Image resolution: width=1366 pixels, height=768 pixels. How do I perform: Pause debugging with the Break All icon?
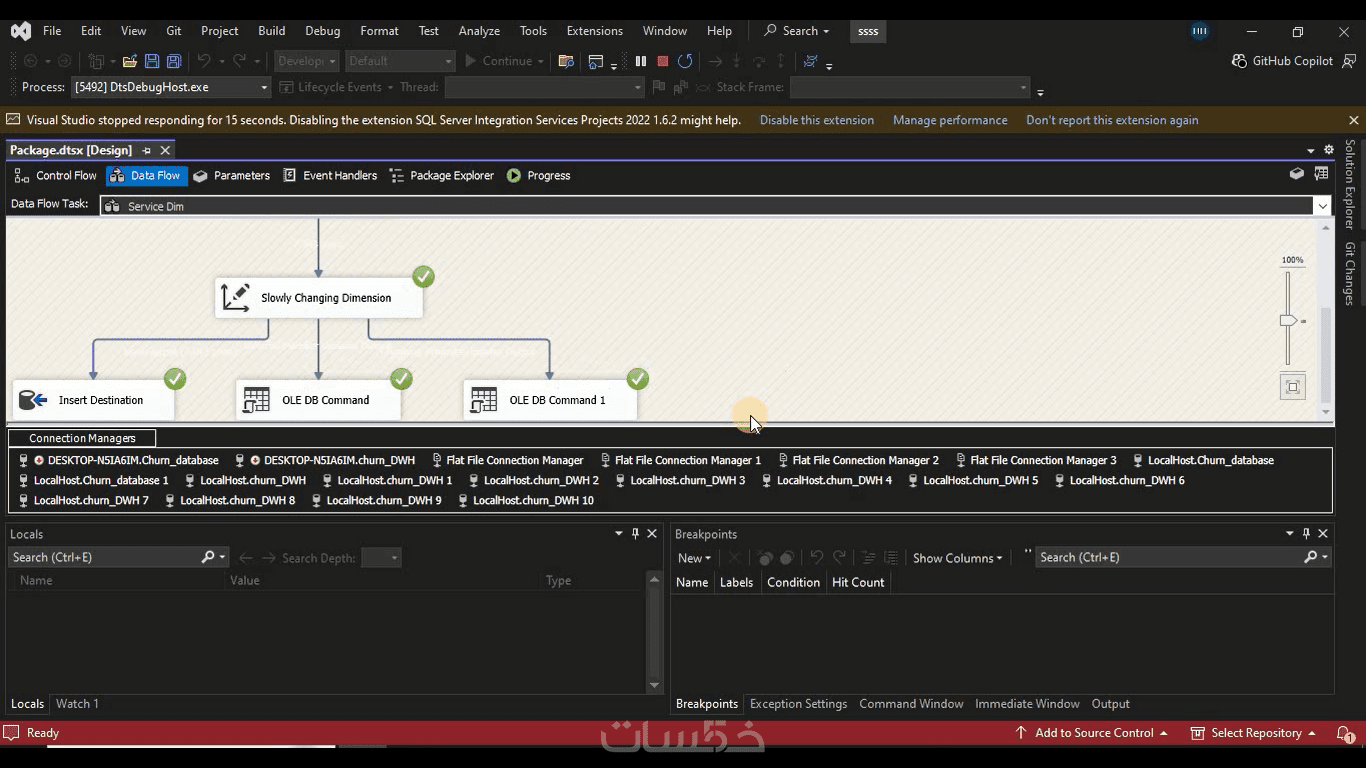(641, 61)
